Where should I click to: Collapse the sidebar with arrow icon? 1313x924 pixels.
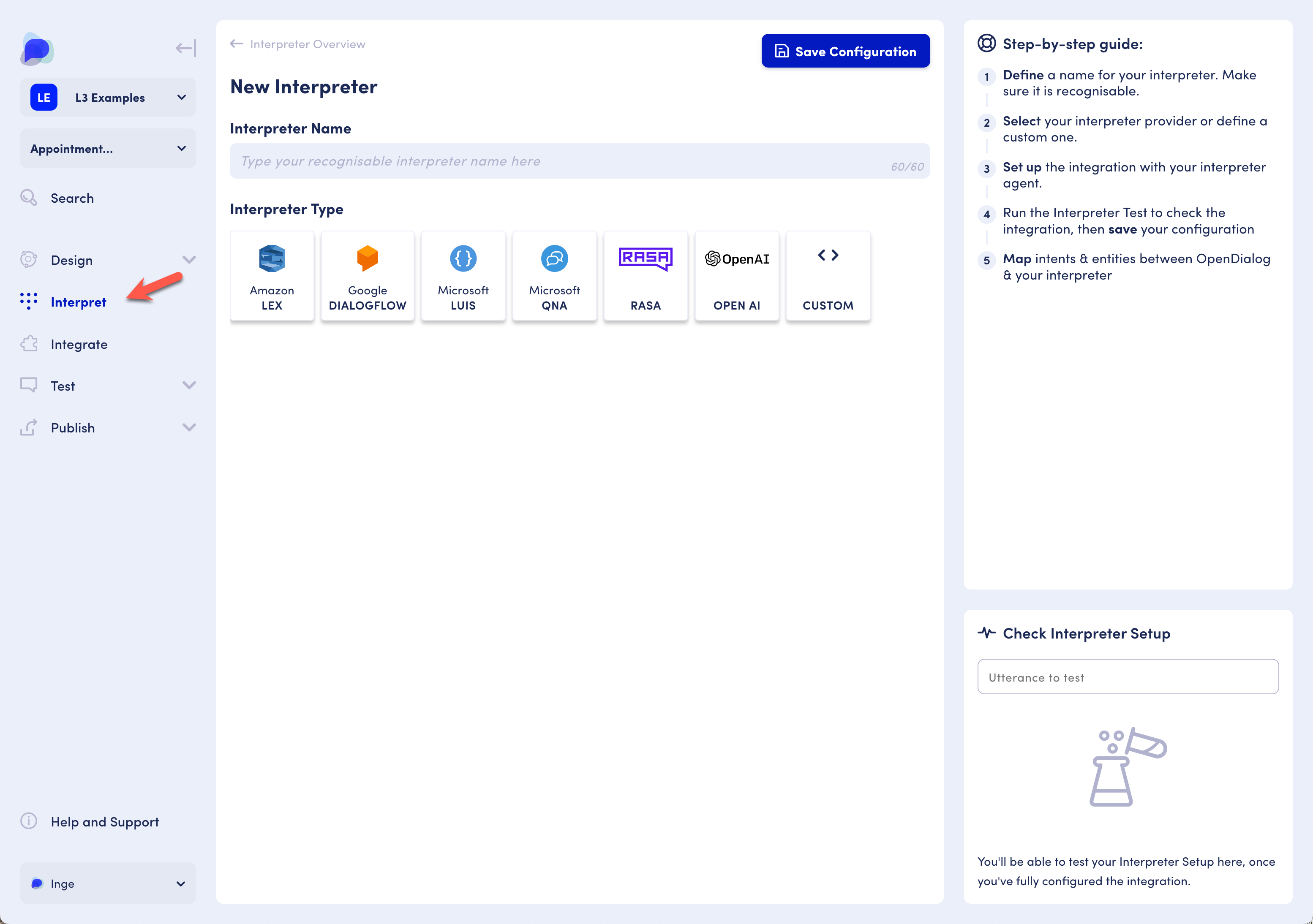[185, 48]
